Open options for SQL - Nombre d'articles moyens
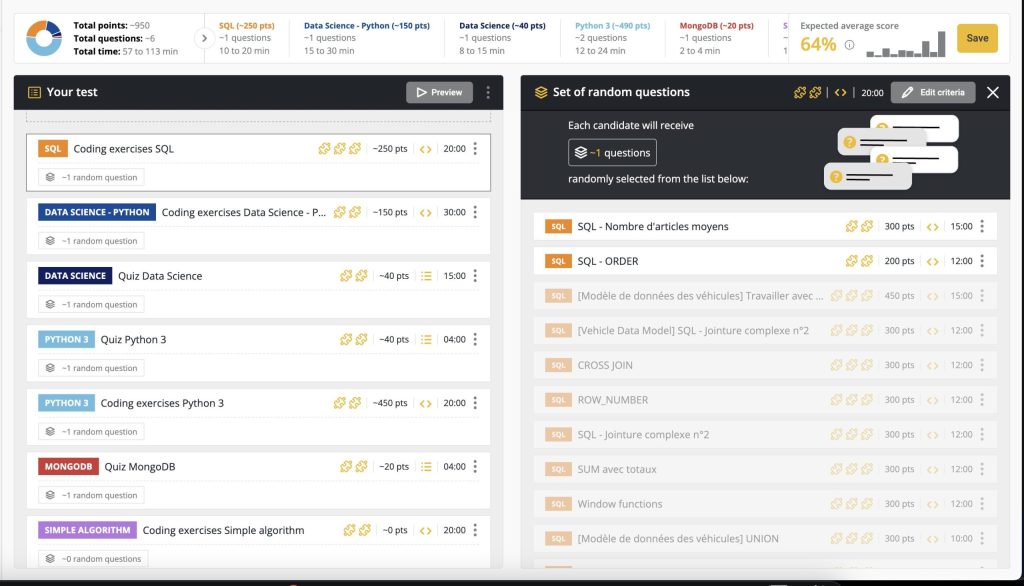The width and height of the screenshot is (1024, 586). click(982, 227)
